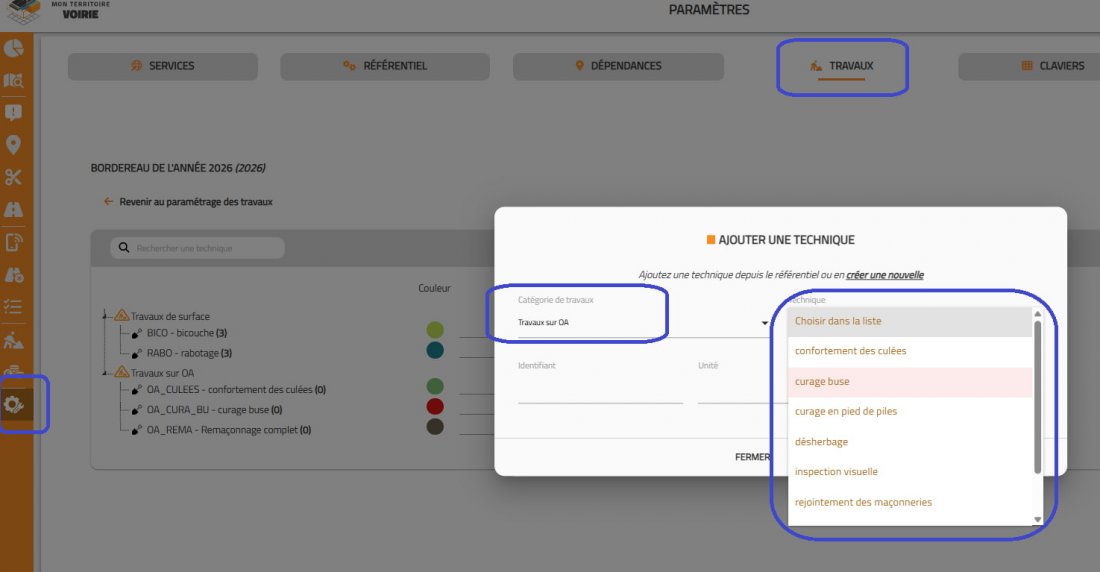Click the 'créer une nouvelle' link
The image size is (1100, 572).
(884, 274)
